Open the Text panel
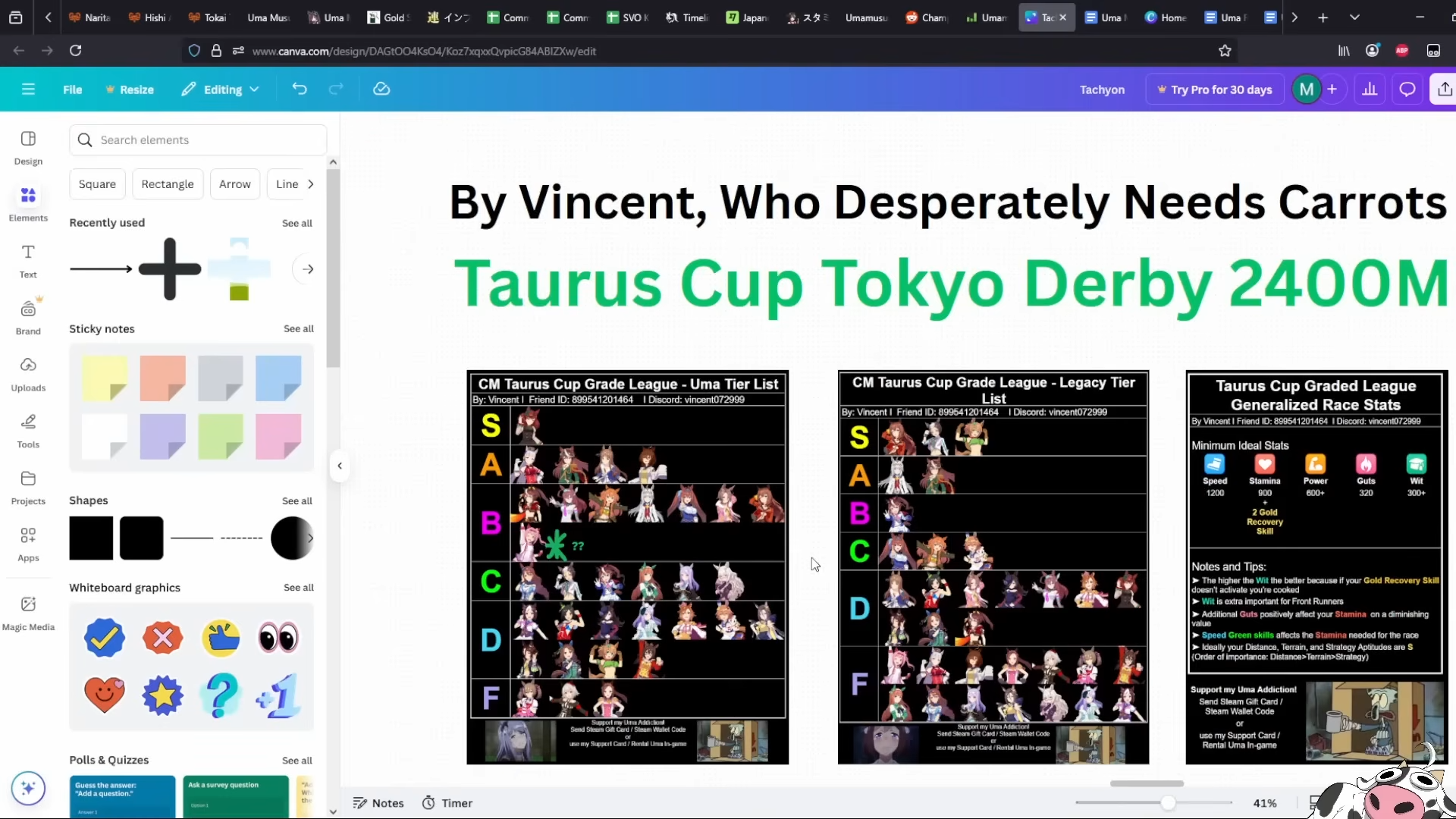The height and width of the screenshot is (819, 1456). click(x=28, y=261)
